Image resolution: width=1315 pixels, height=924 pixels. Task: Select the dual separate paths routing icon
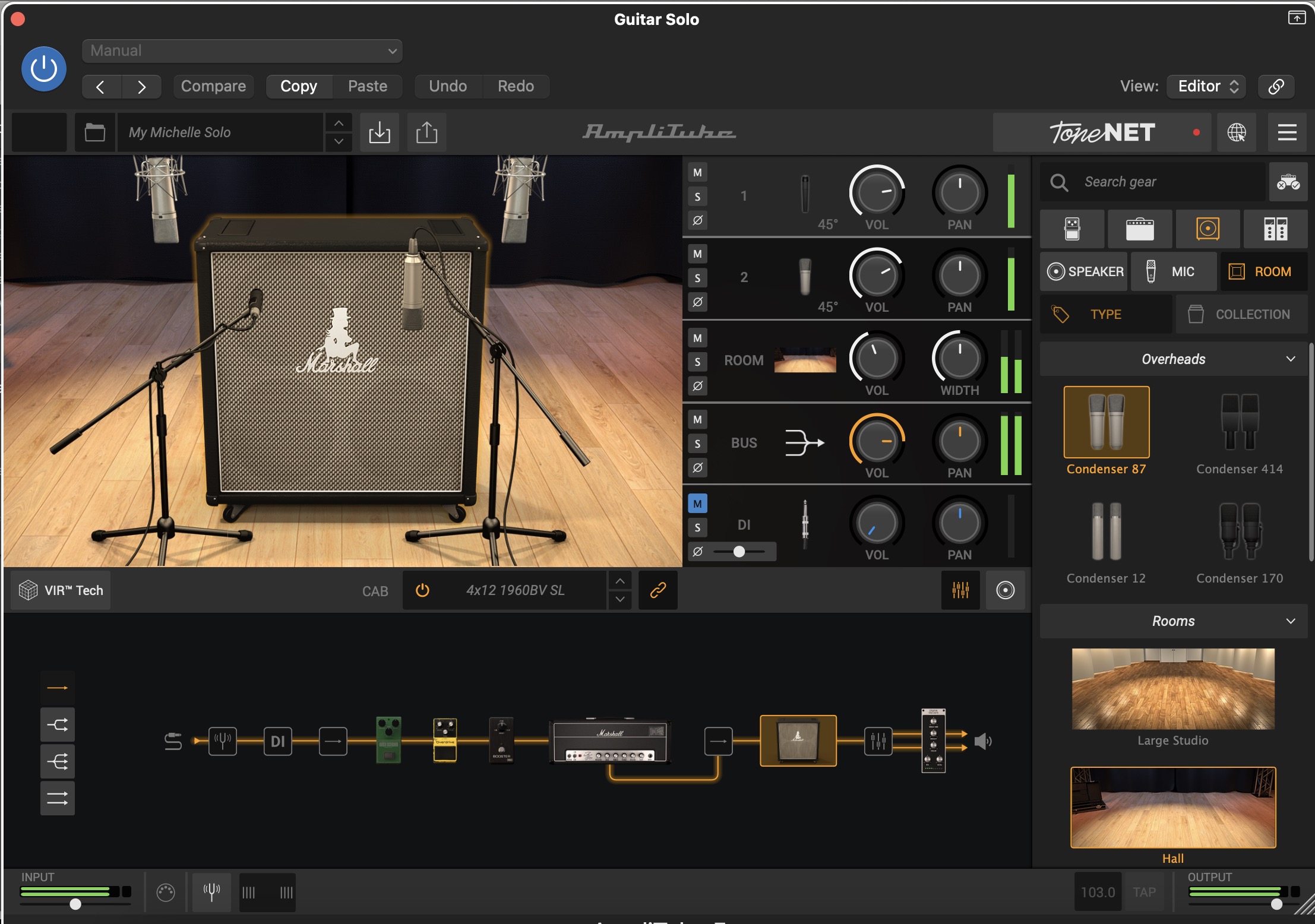[x=58, y=798]
